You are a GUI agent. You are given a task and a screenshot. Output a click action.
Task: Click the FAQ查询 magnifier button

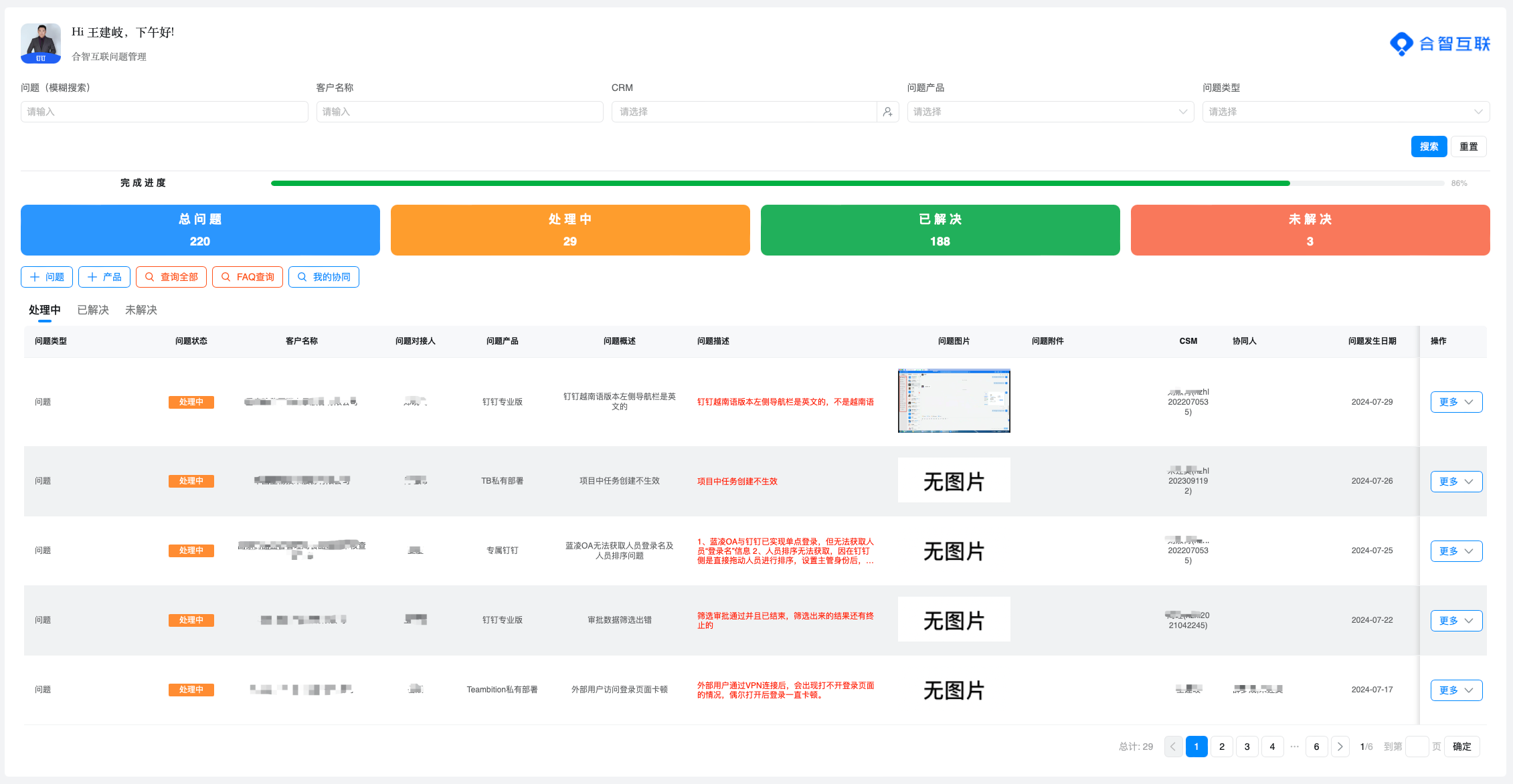point(248,277)
